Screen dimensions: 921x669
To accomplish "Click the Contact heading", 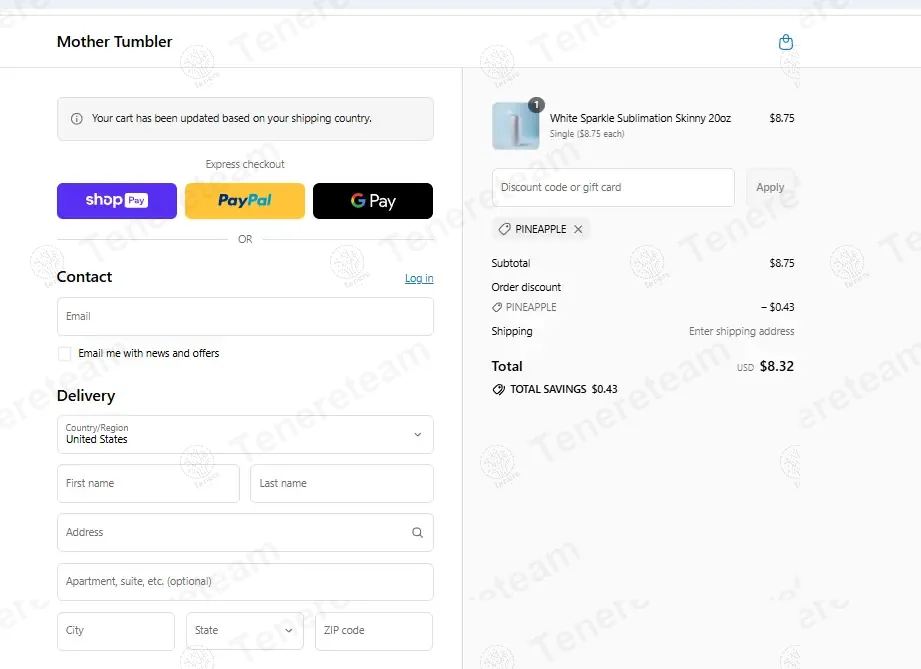I will tap(84, 277).
